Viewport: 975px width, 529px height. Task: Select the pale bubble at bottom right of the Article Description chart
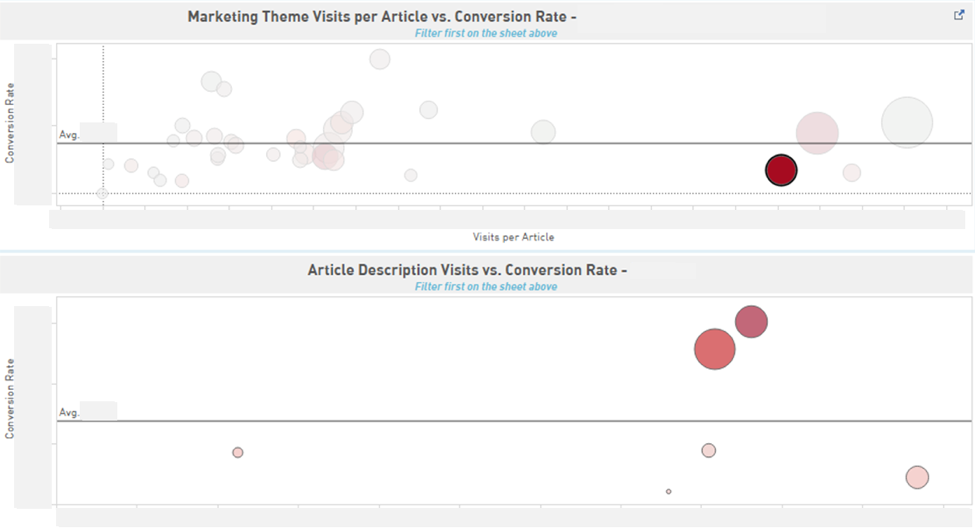(917, 477)
